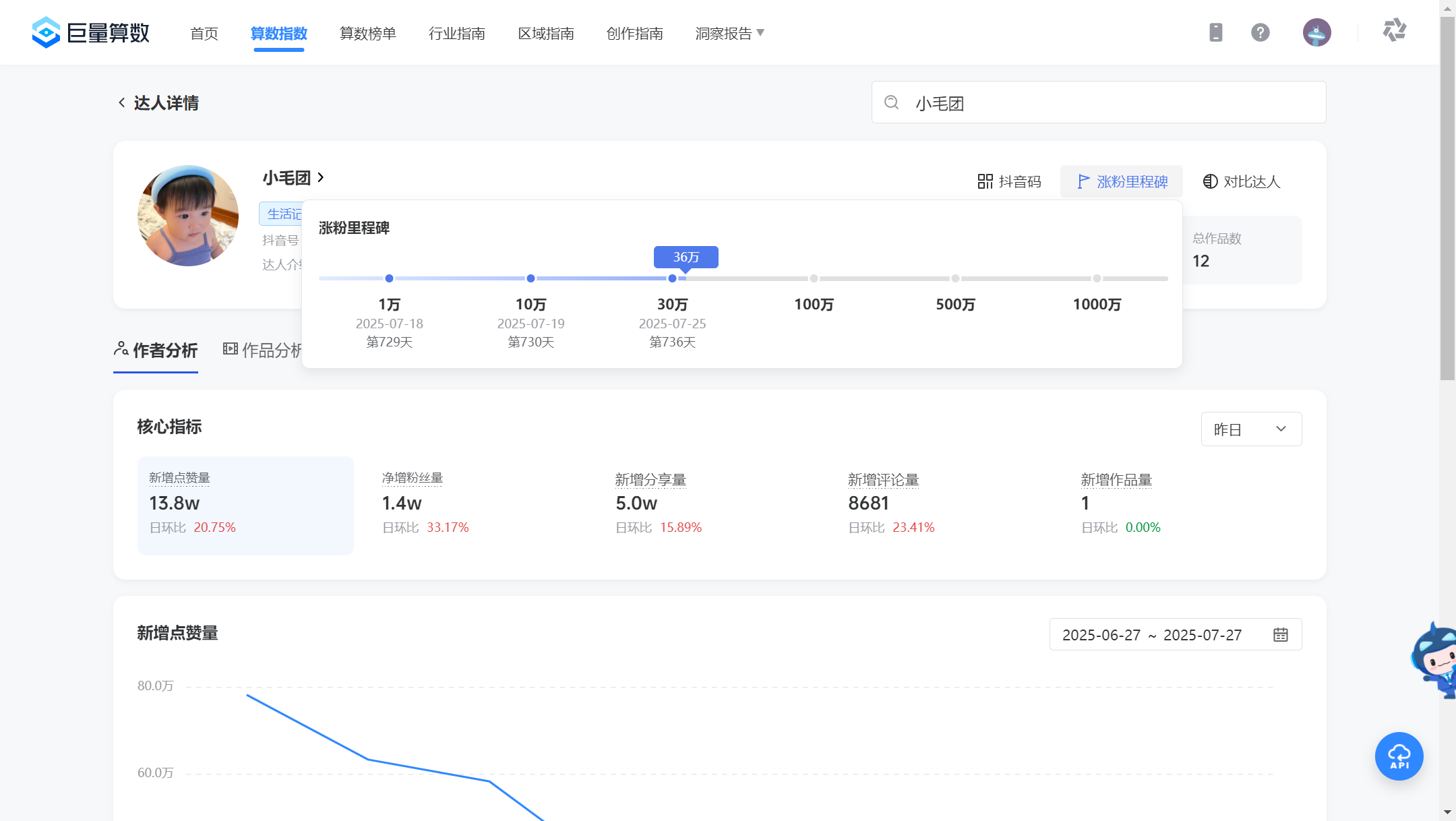Screen dimensions: 1456x821
Task: Go back using the 达人详情 arrow
Action: point(121,102)
